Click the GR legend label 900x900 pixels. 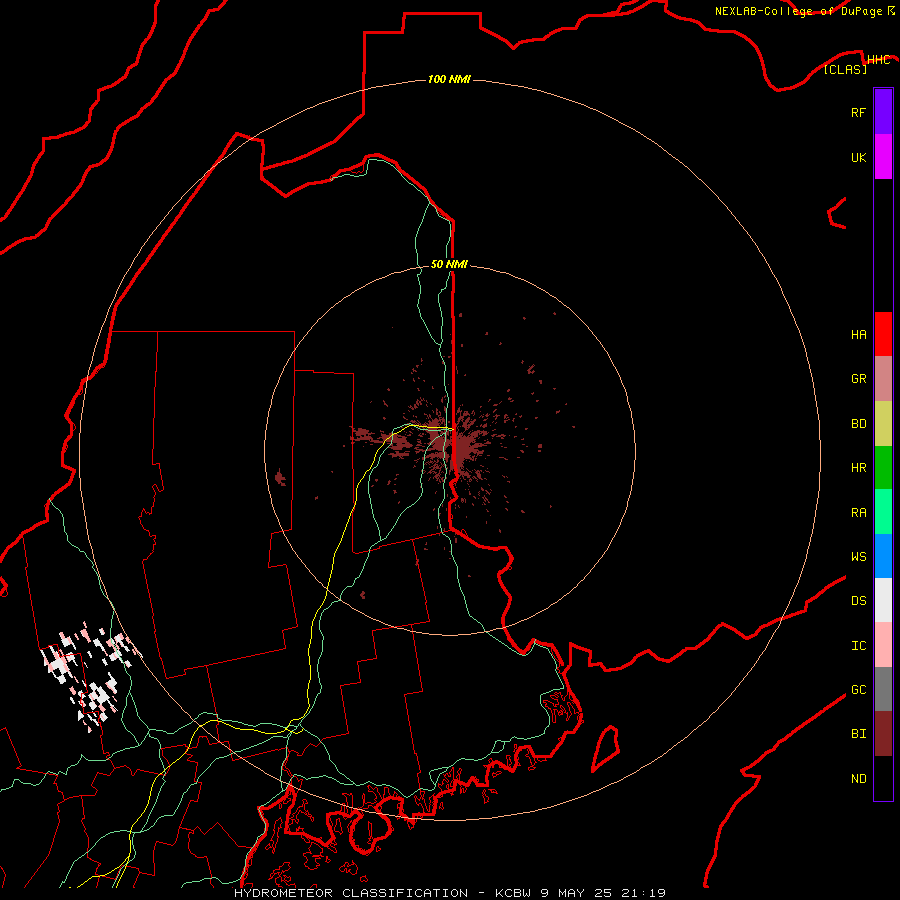tap(858, 379)
